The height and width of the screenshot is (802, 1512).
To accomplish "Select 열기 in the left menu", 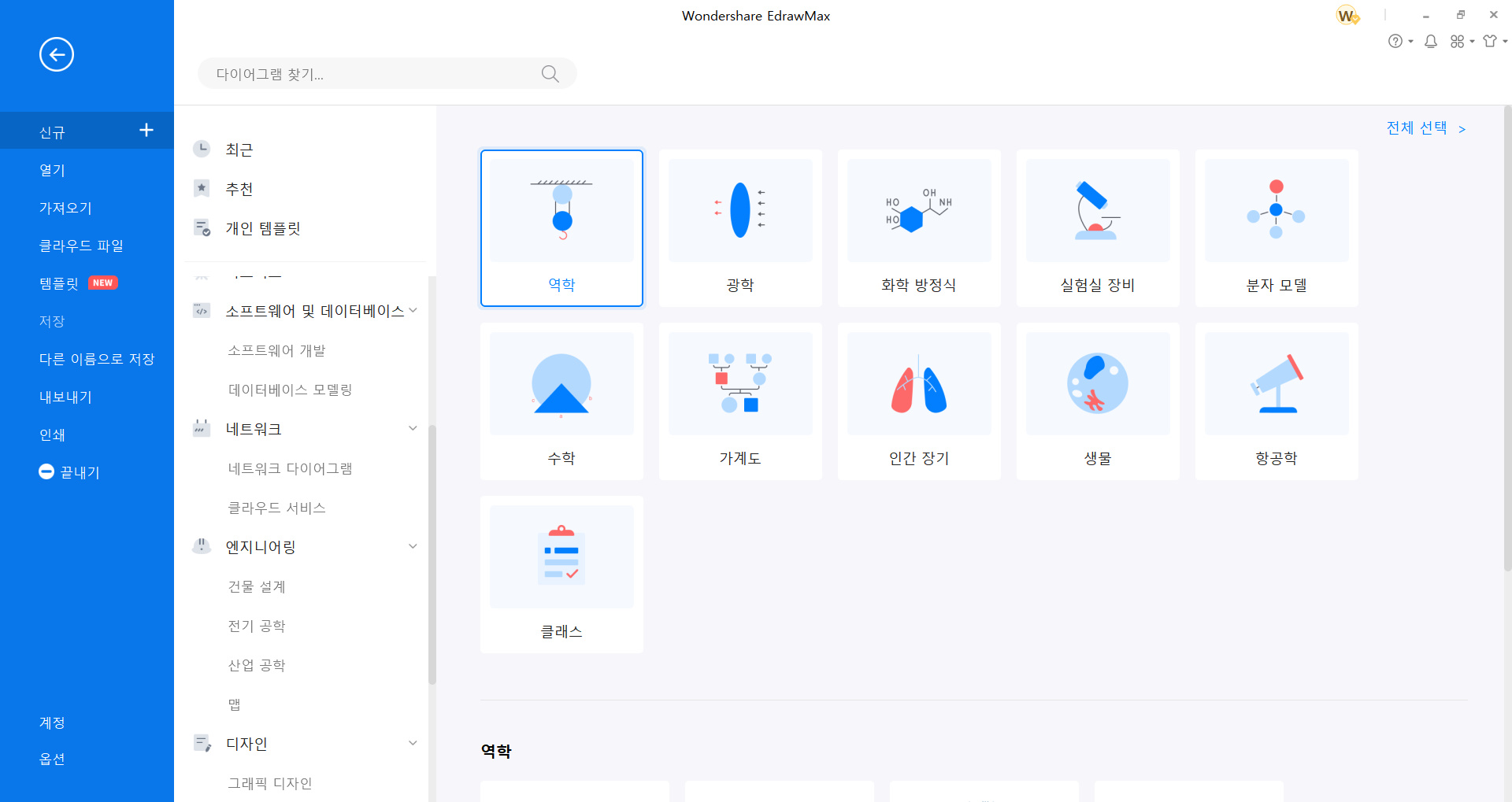I will point(52,170).
